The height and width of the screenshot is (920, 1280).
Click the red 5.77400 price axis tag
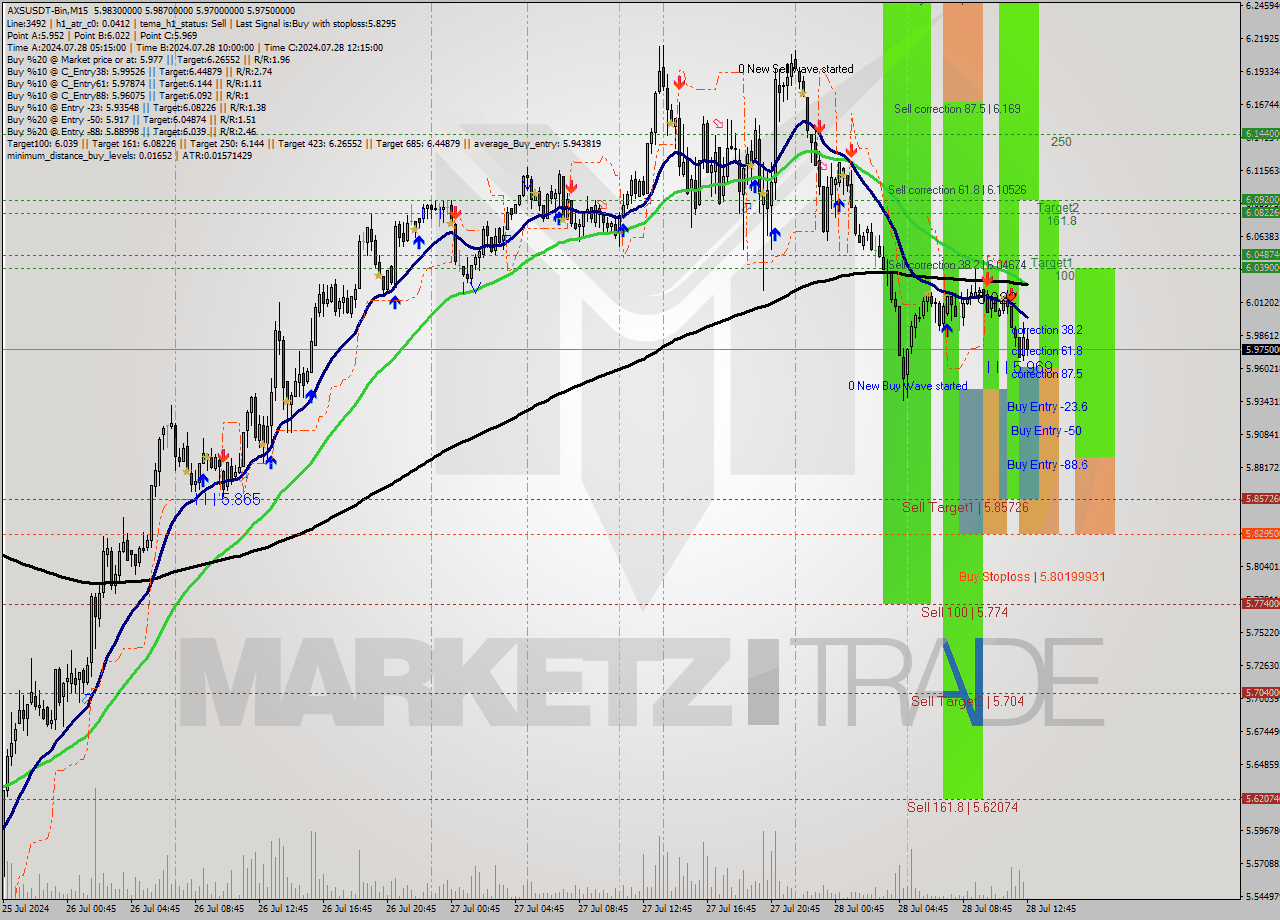(1260, 604)
